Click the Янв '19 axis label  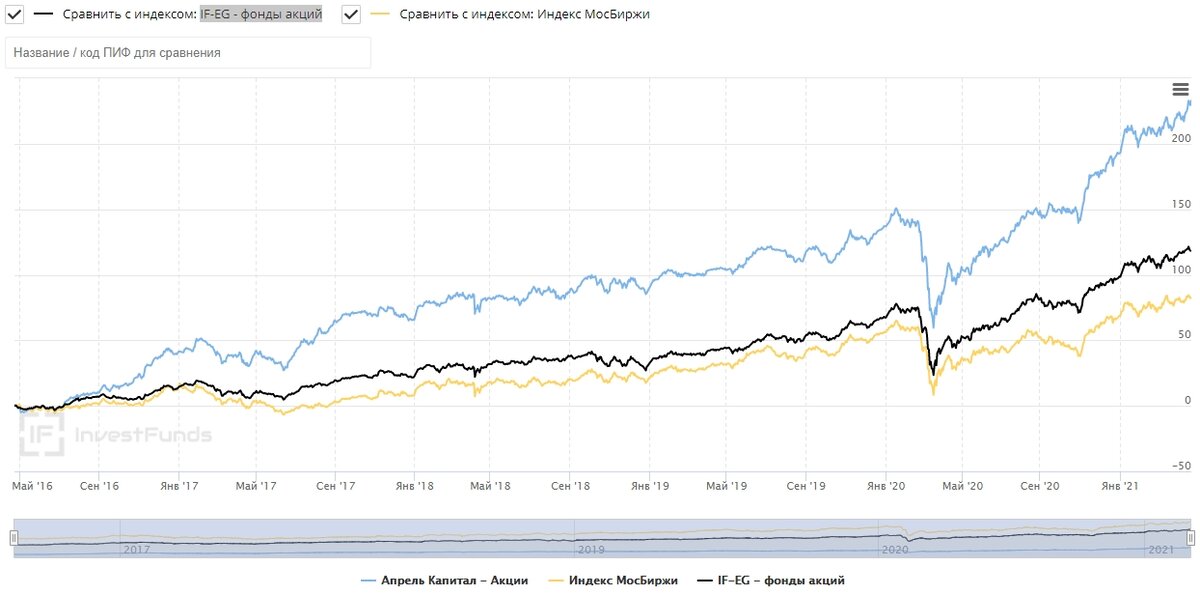(650, 485)
